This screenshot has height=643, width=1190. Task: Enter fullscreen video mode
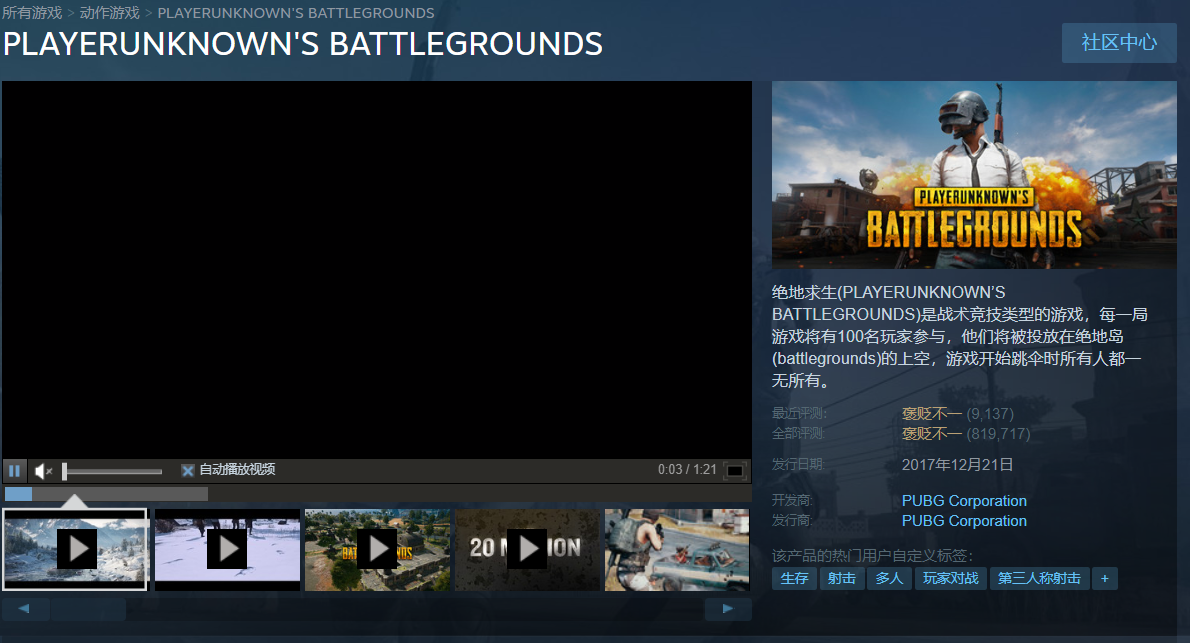tap(735, 471)
